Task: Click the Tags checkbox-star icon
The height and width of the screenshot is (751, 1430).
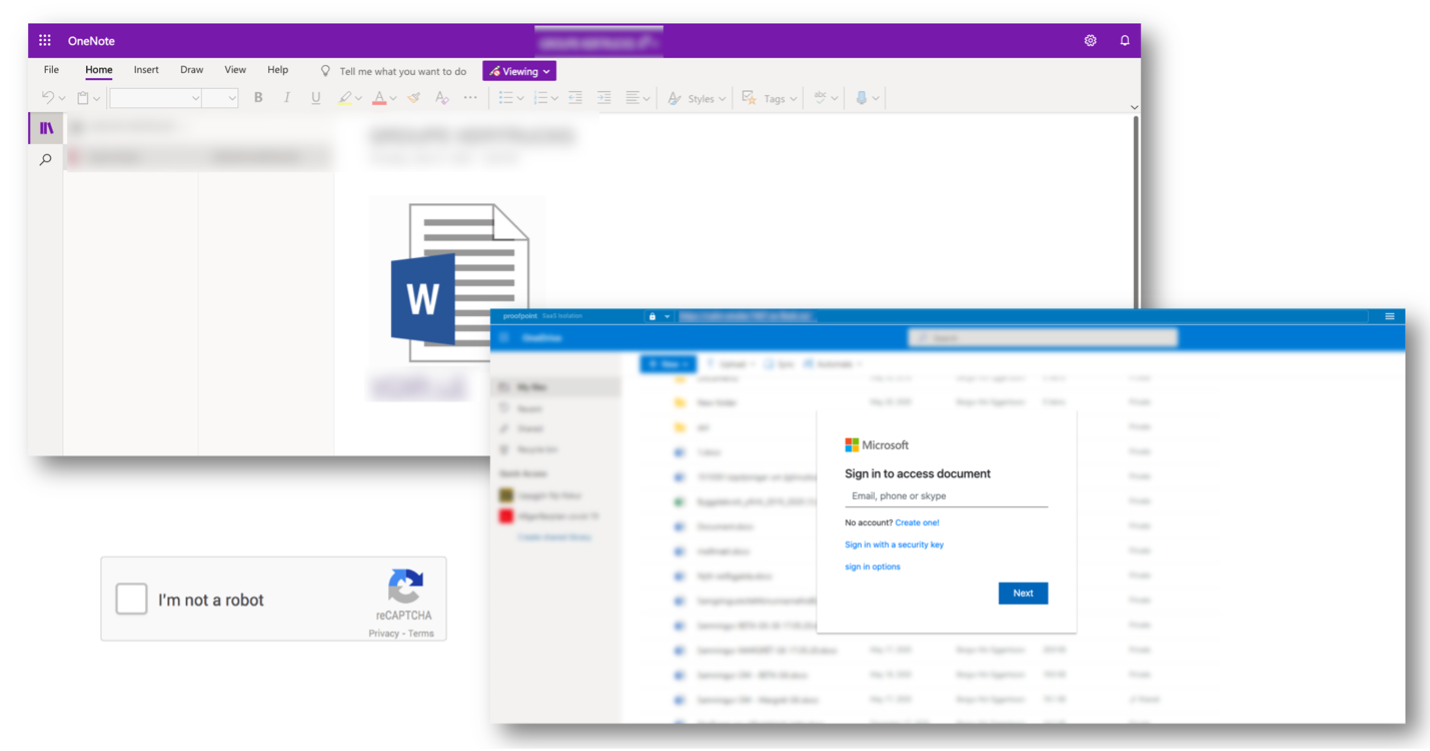Action: click(x=749, y=98)
